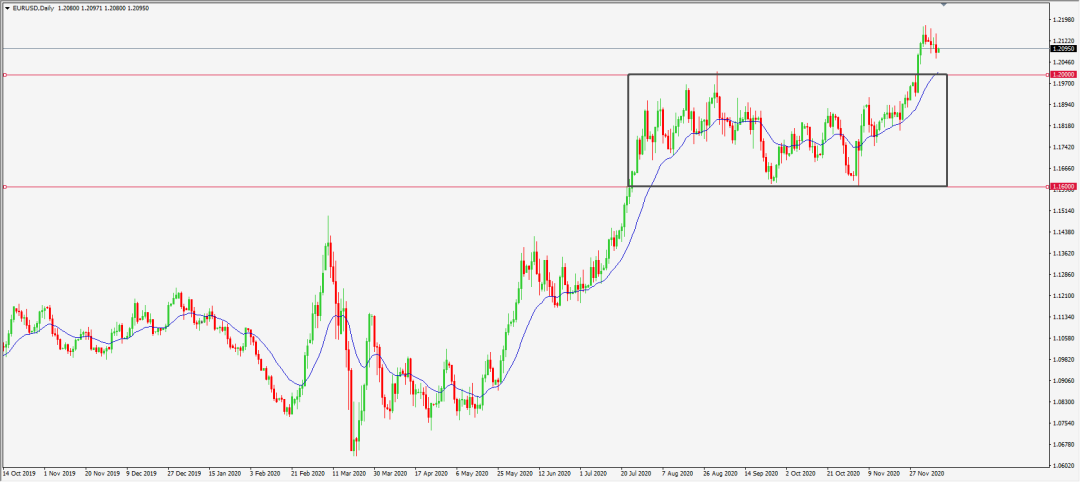
Task: Click the 1.13620 label on price axis
Action: (1063, 253)
